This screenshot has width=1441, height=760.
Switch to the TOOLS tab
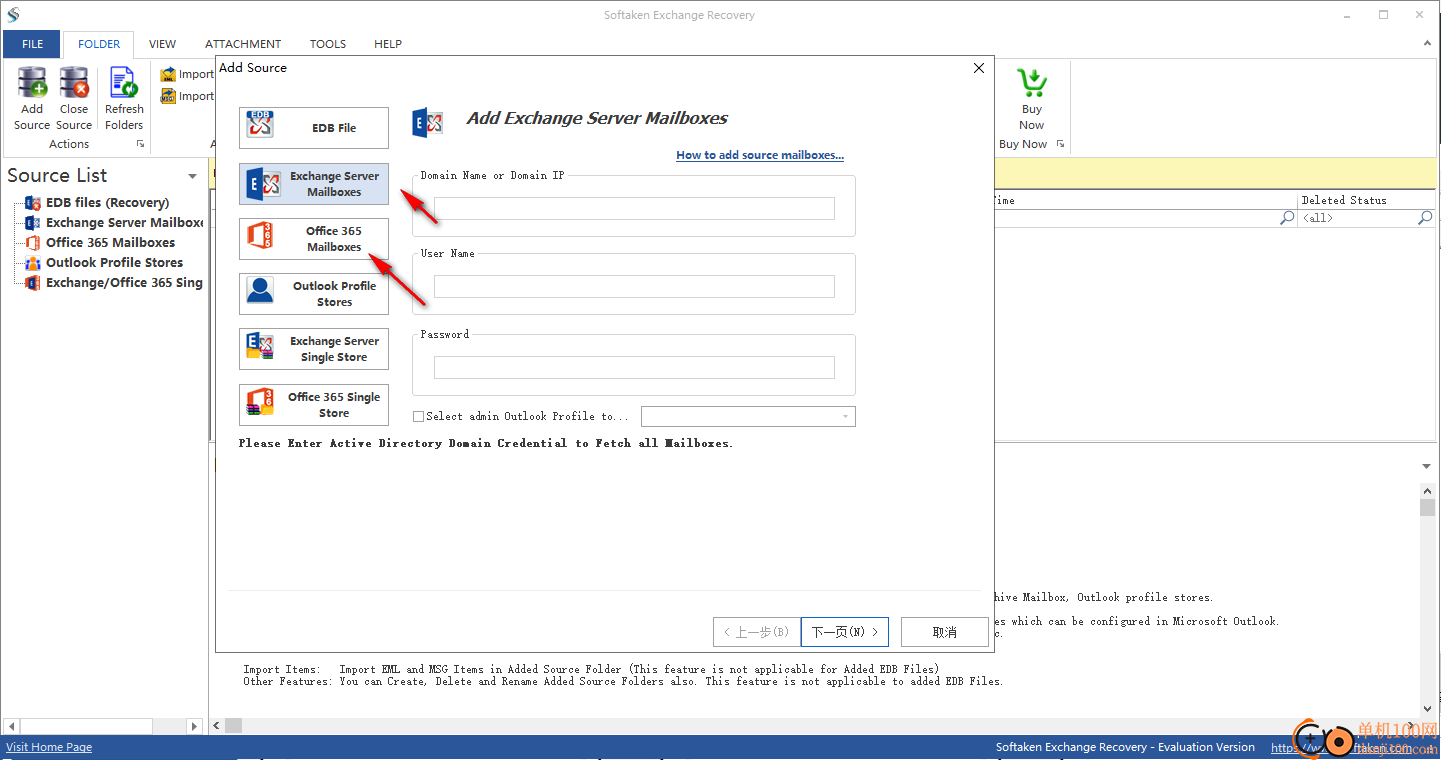pos(328,44)
